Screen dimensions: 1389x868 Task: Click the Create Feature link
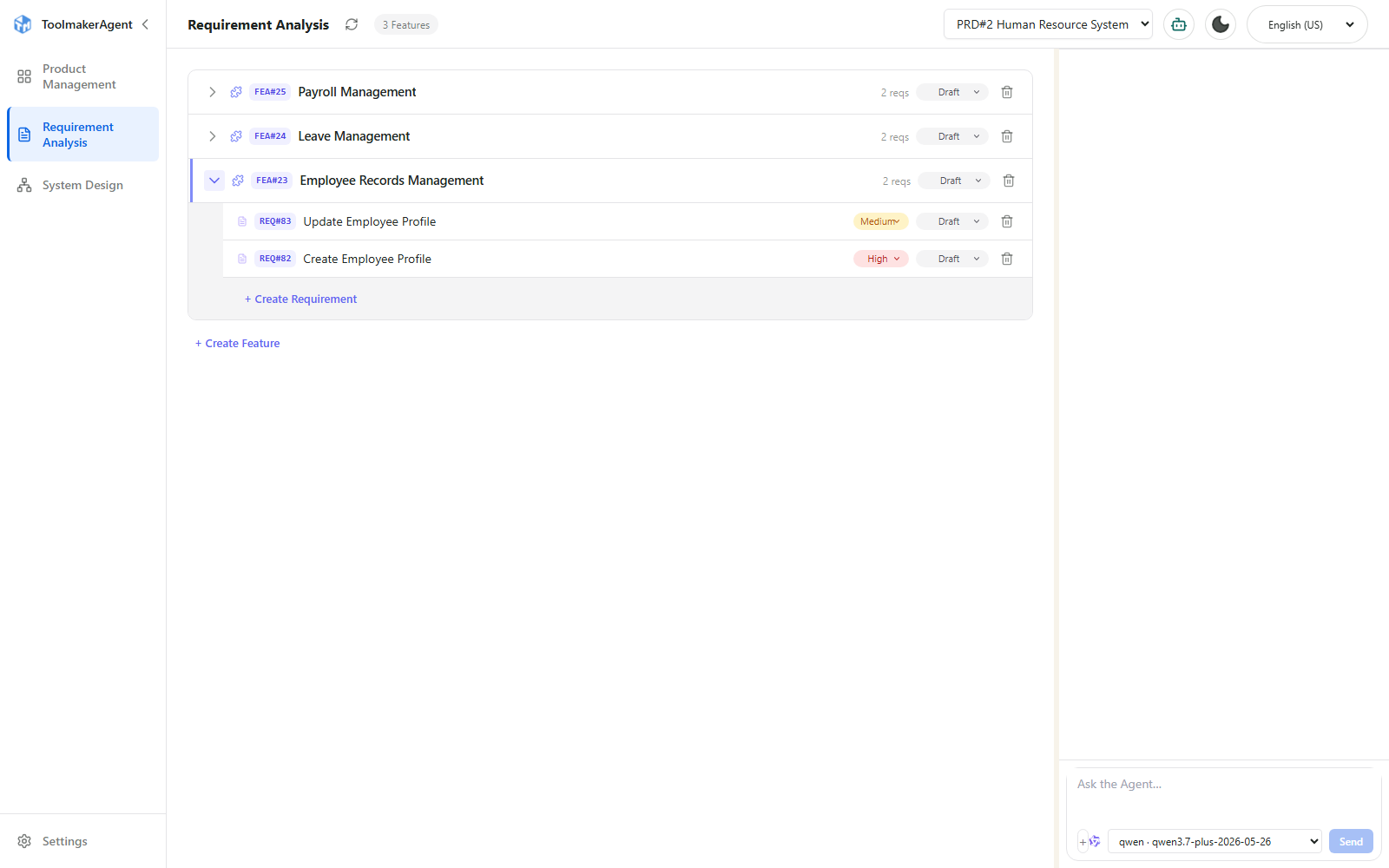(x=237, y=343)
